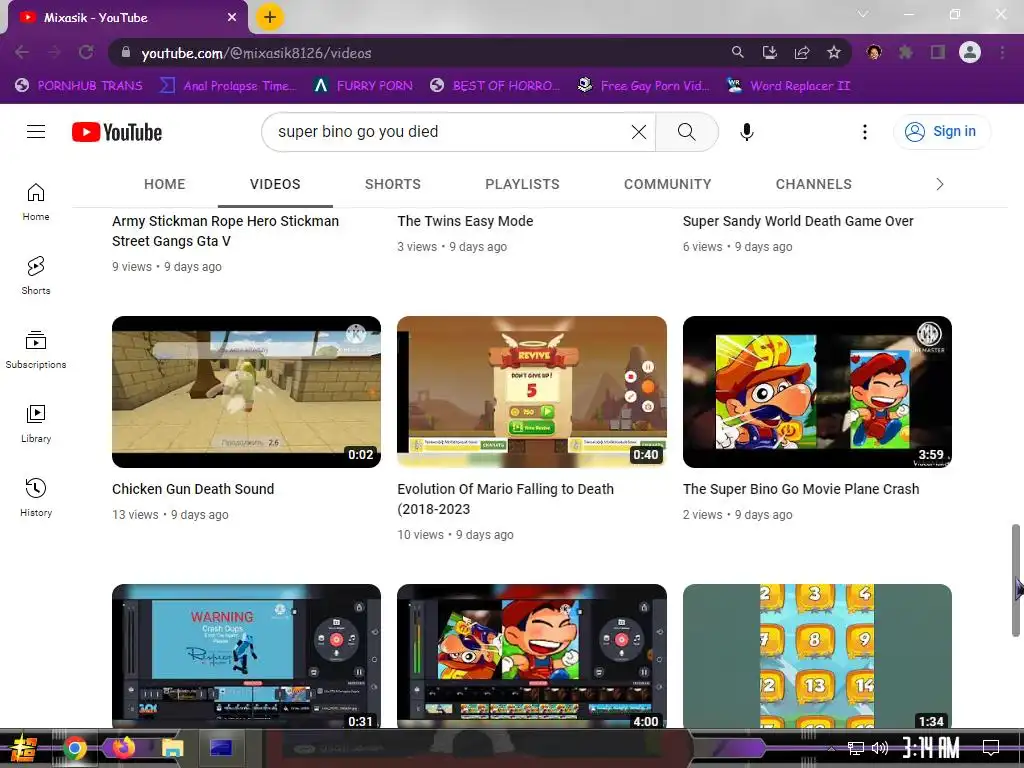Clear the search box with the X
This screenshot has width=1024, height=768.
pos(639,132)
